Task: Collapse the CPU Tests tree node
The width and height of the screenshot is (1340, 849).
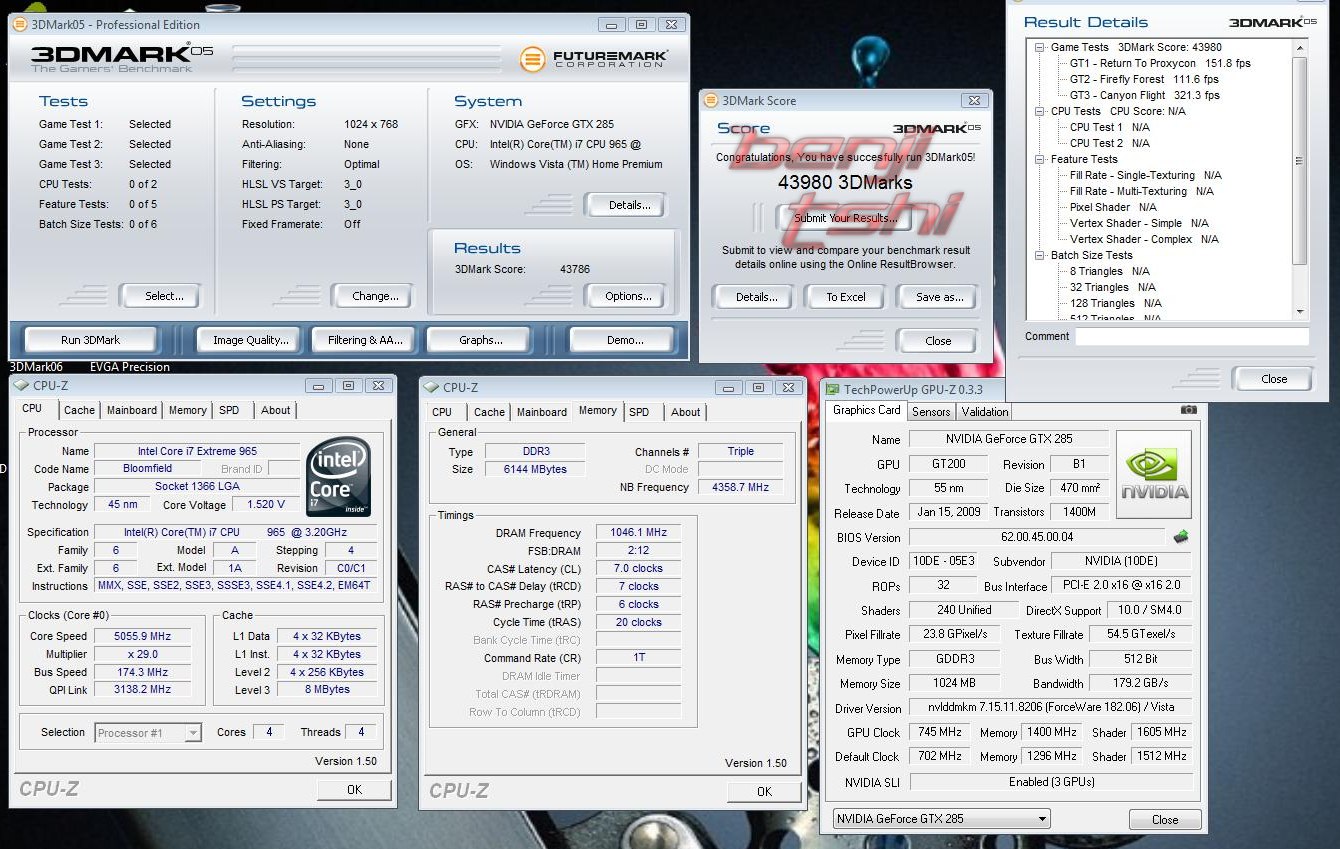Action: click(1041, 111)
